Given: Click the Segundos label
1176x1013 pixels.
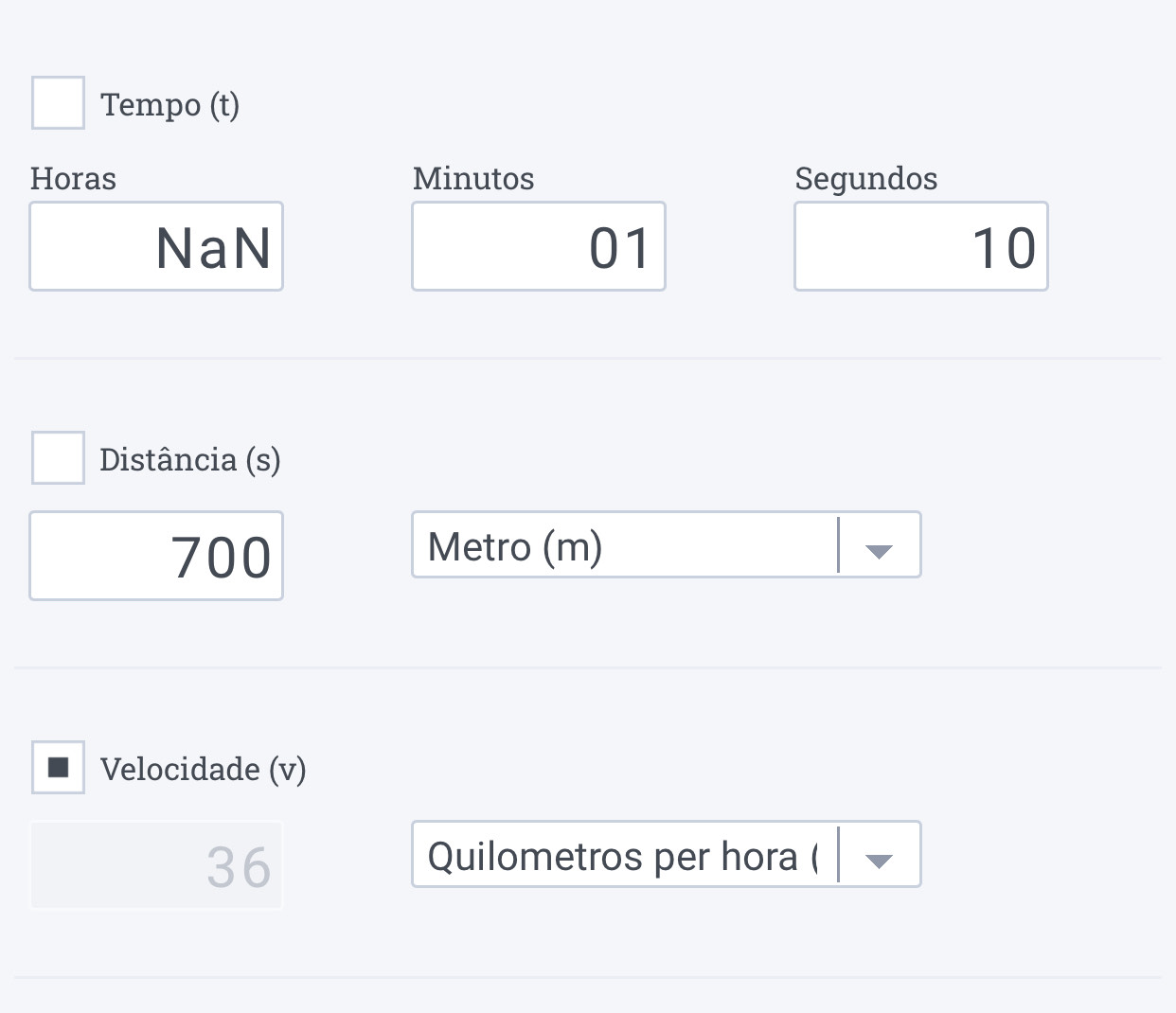Looking at the screenshot, I should pyautogui.click(x=866, y=179).
